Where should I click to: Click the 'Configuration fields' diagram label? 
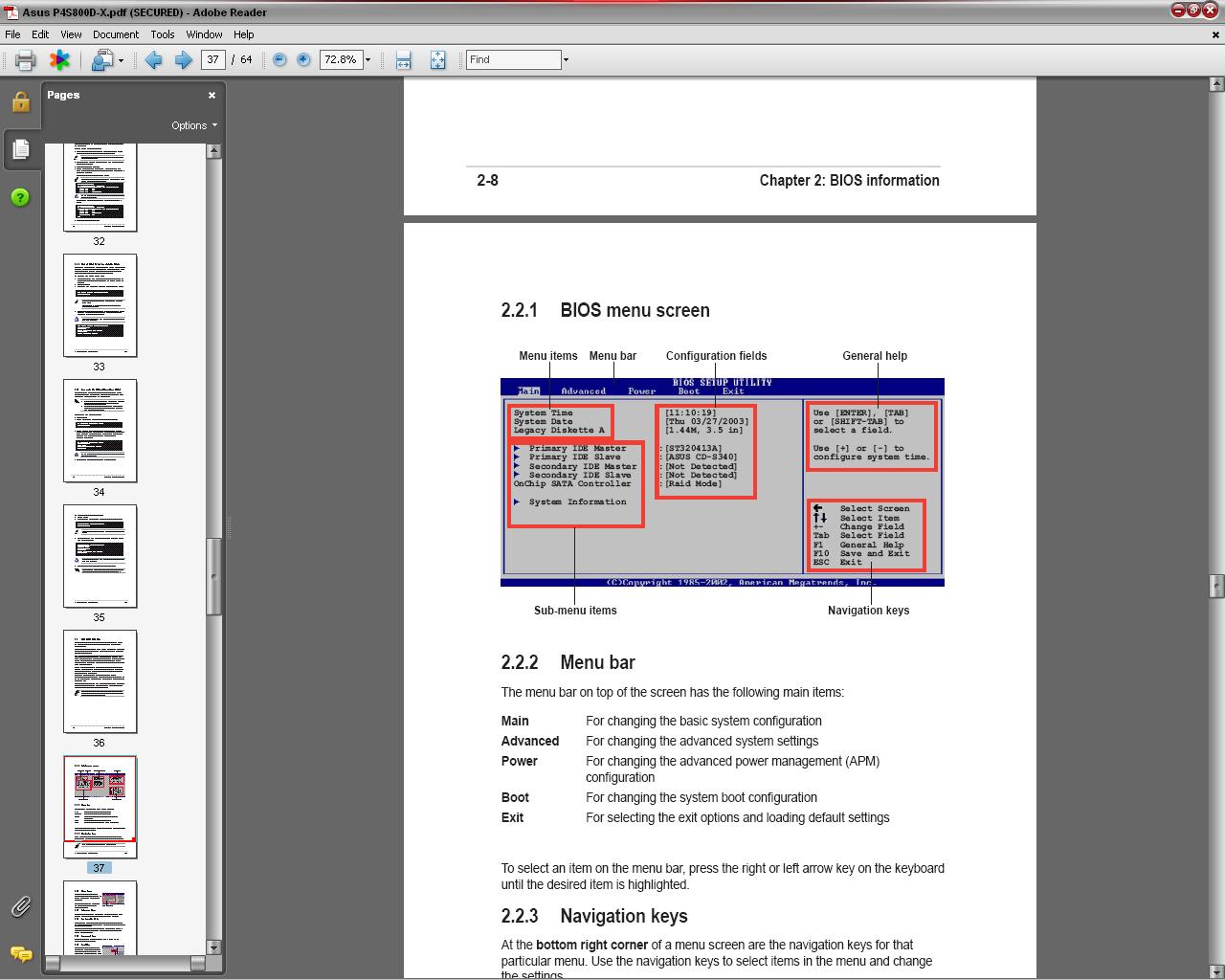(716, 356)
